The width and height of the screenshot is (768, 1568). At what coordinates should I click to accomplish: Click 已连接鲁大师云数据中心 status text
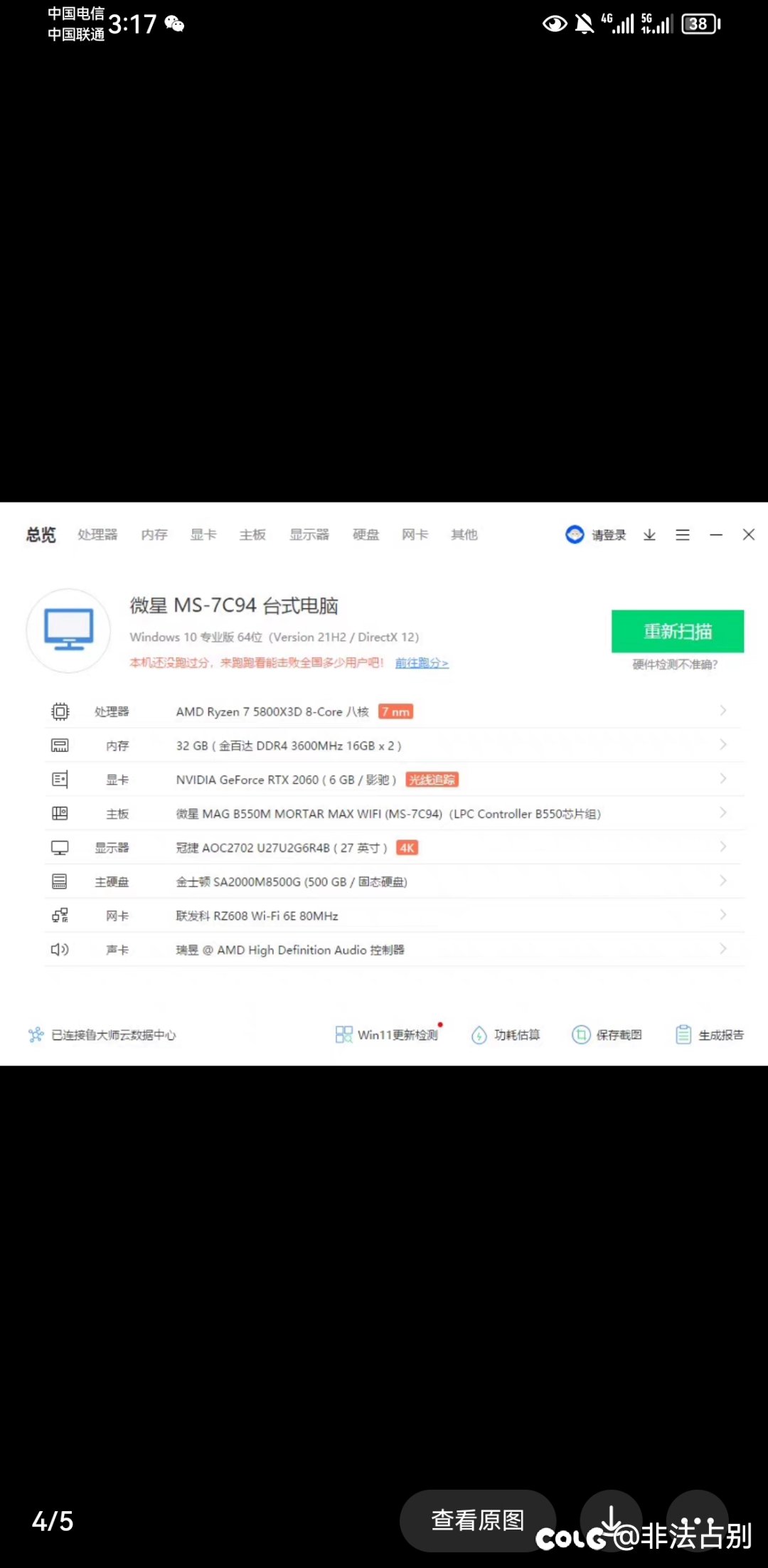114,1035
